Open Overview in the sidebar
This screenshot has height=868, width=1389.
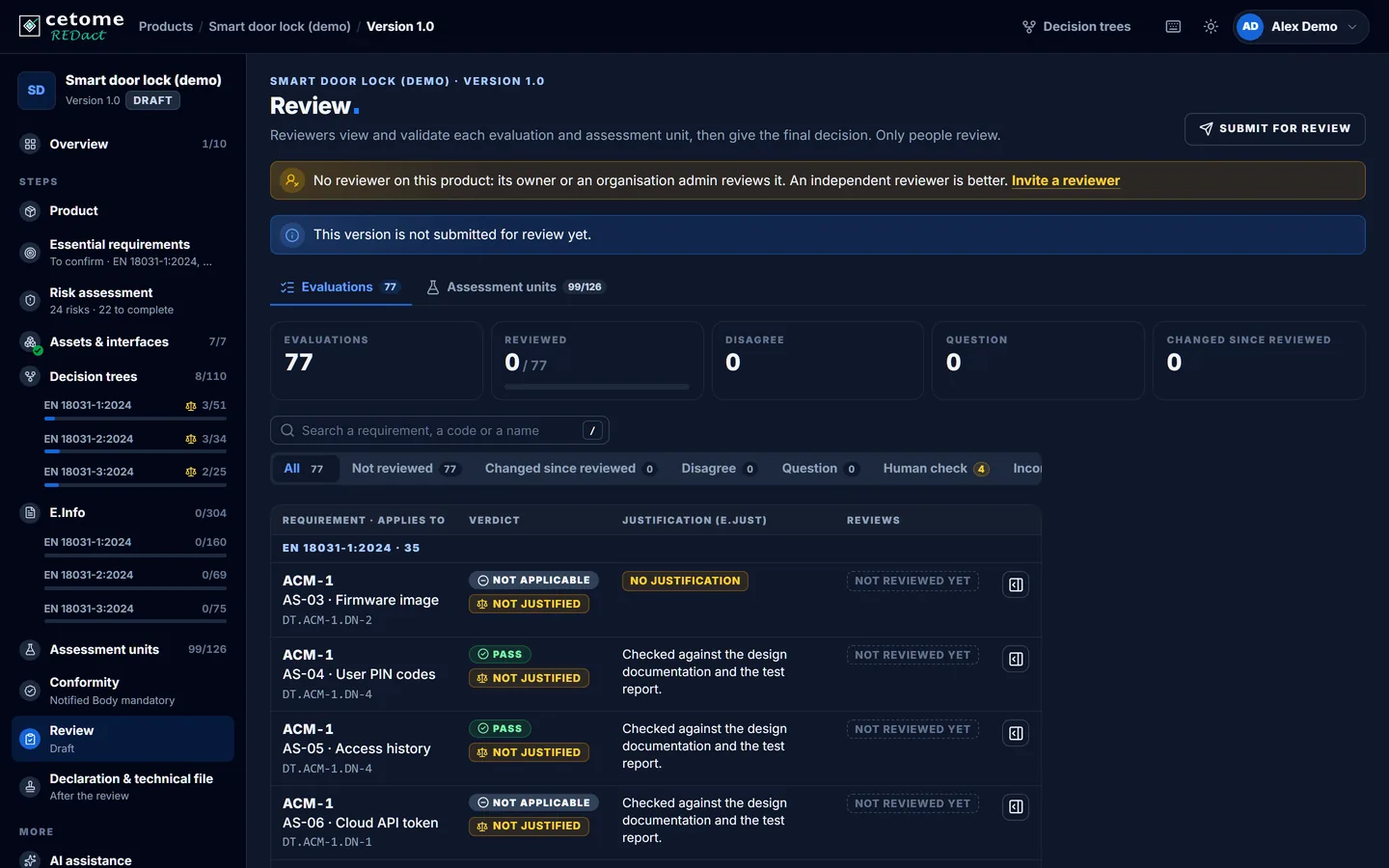(123, 145)
